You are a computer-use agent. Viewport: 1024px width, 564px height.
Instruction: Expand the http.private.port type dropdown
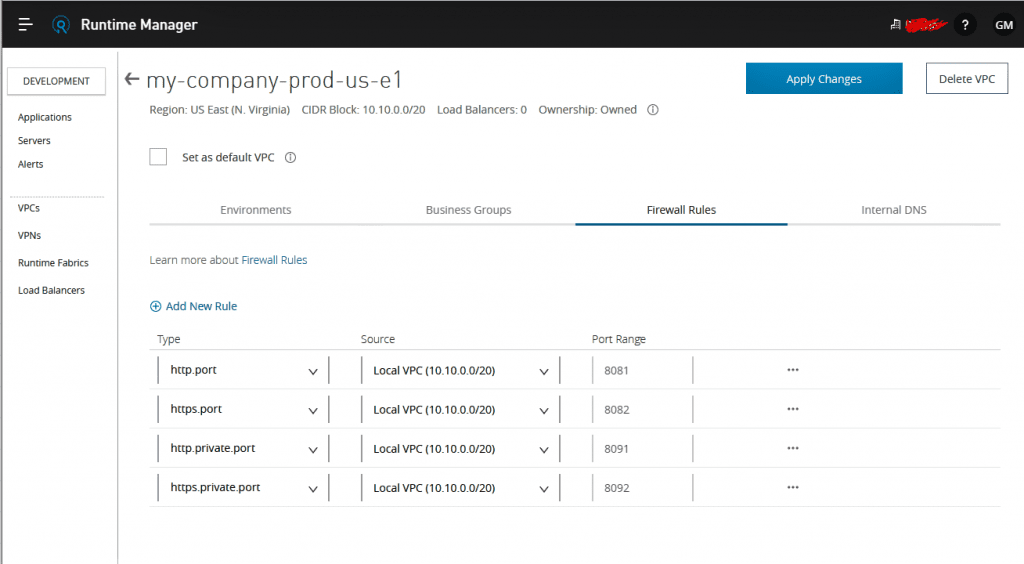tap(243, 448)
